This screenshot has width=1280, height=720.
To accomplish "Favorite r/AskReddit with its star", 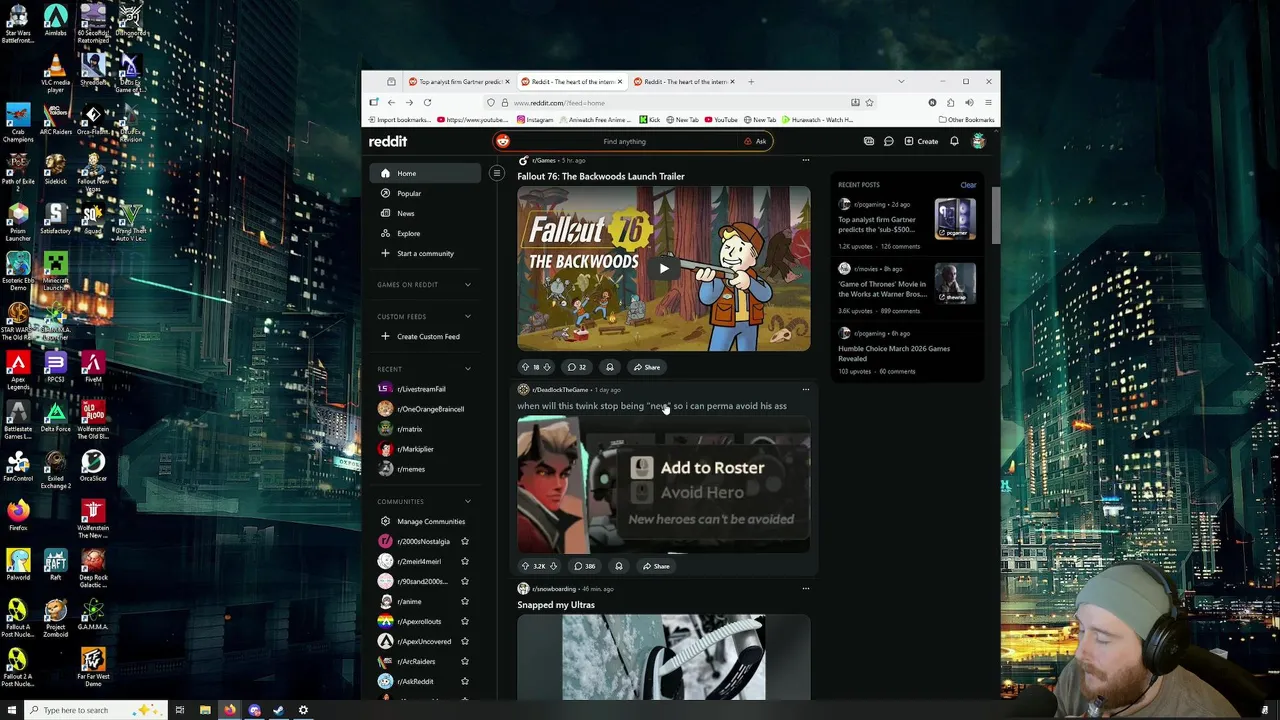I will 464,681.
